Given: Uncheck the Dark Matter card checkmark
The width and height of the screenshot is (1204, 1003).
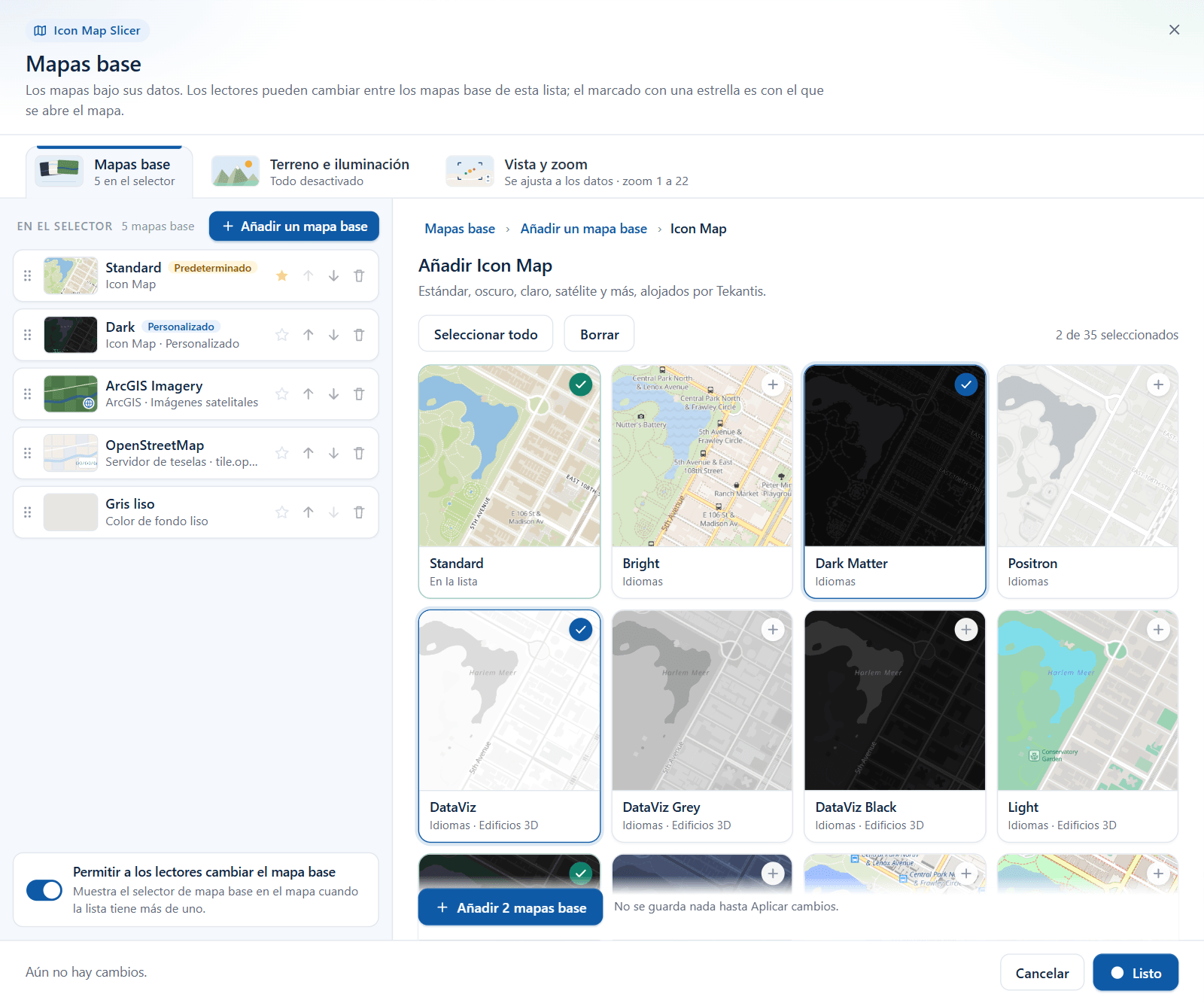Looking at the screenshot, I should (965, 384).
